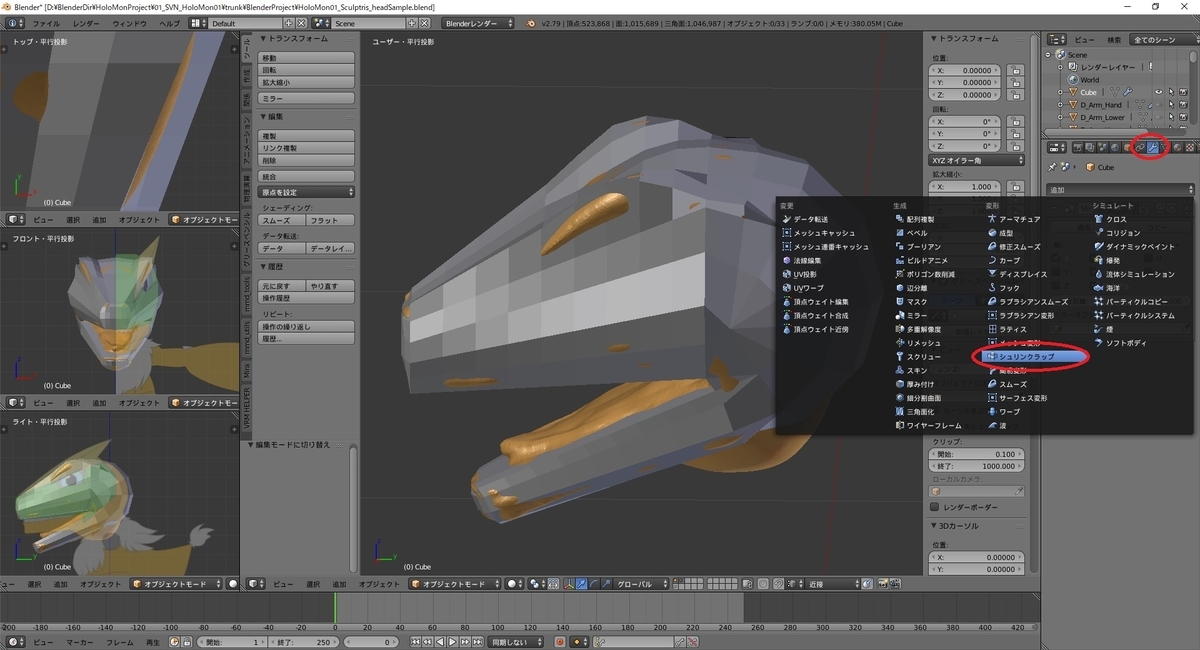Click the リンク複製 button
This screenshot has height=650, width=1200.
click(x=307, y=148)
